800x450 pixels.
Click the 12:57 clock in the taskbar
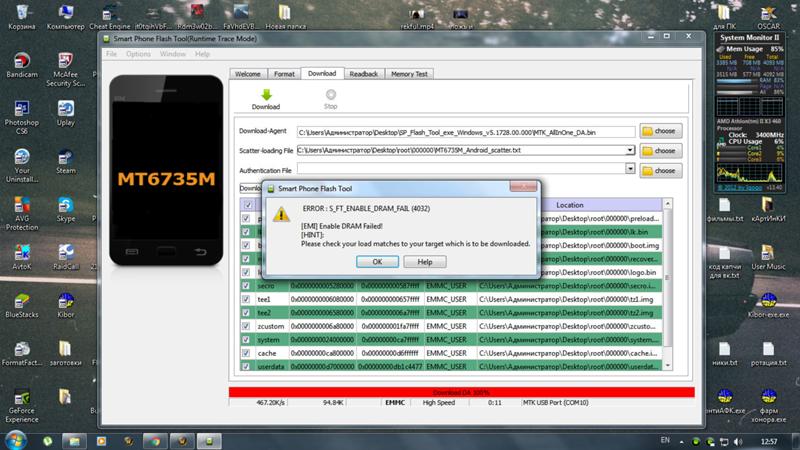[768, 441]
